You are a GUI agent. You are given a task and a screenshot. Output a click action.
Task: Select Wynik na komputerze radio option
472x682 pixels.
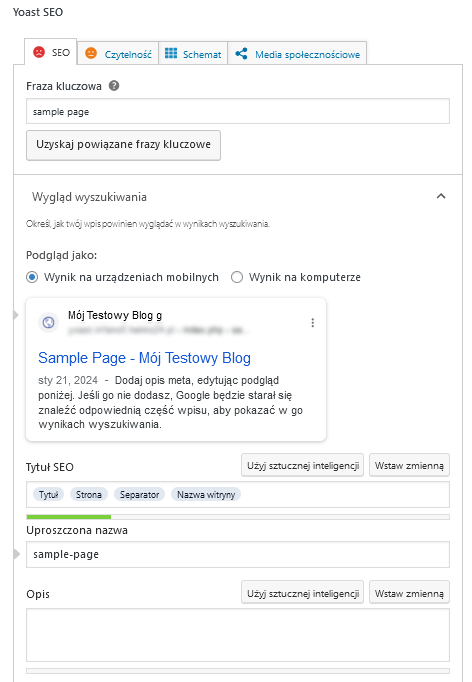tap(237, 277)
